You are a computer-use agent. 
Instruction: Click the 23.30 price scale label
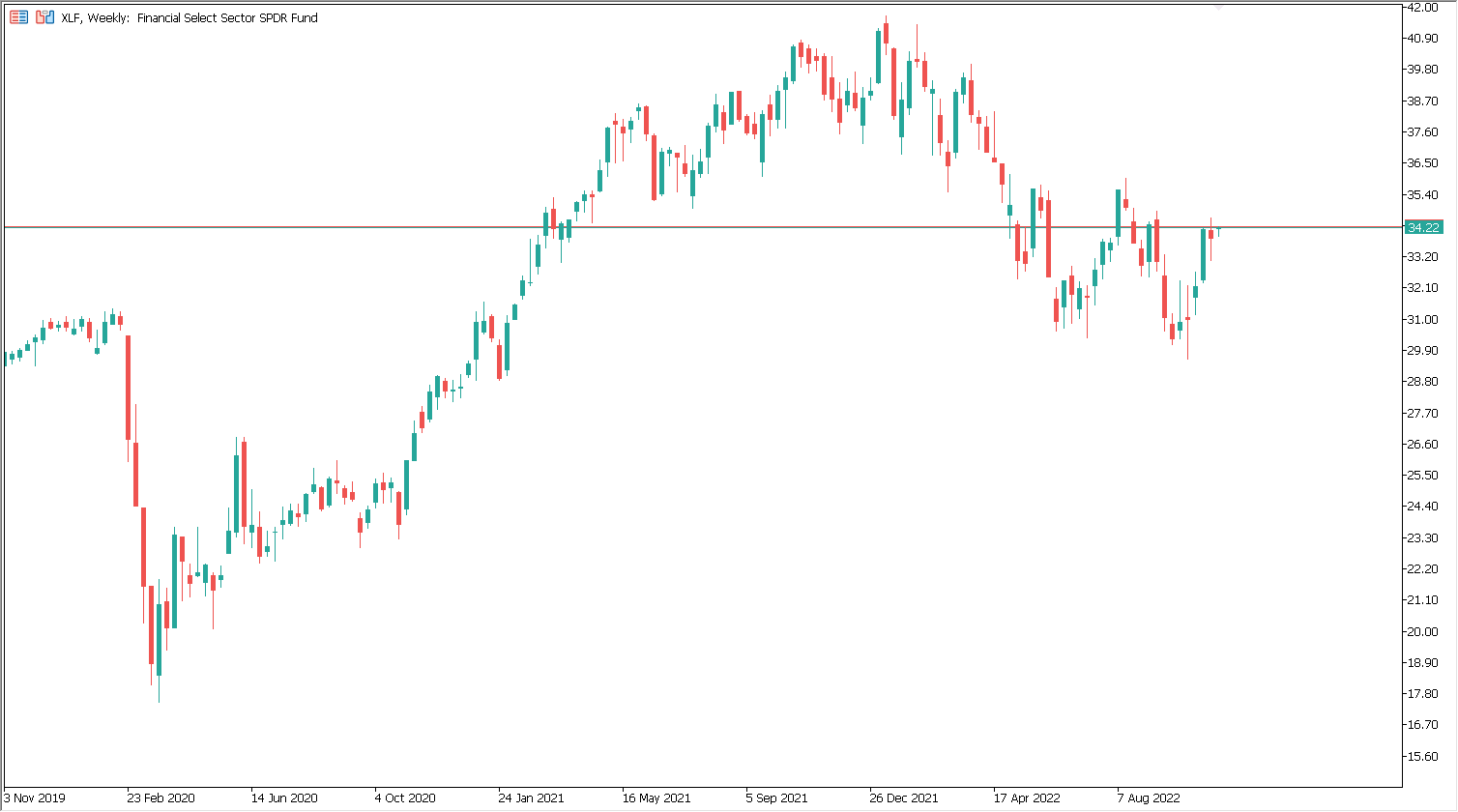click(1423, 538)
